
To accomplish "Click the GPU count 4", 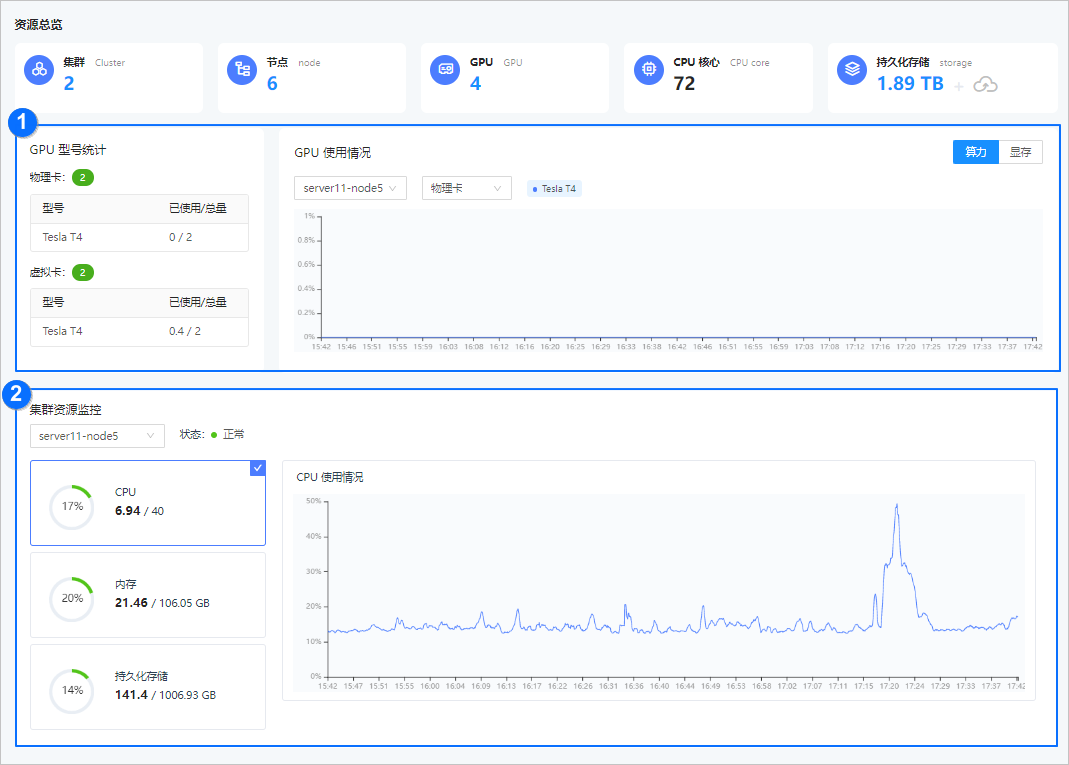I will pos(475,84).
